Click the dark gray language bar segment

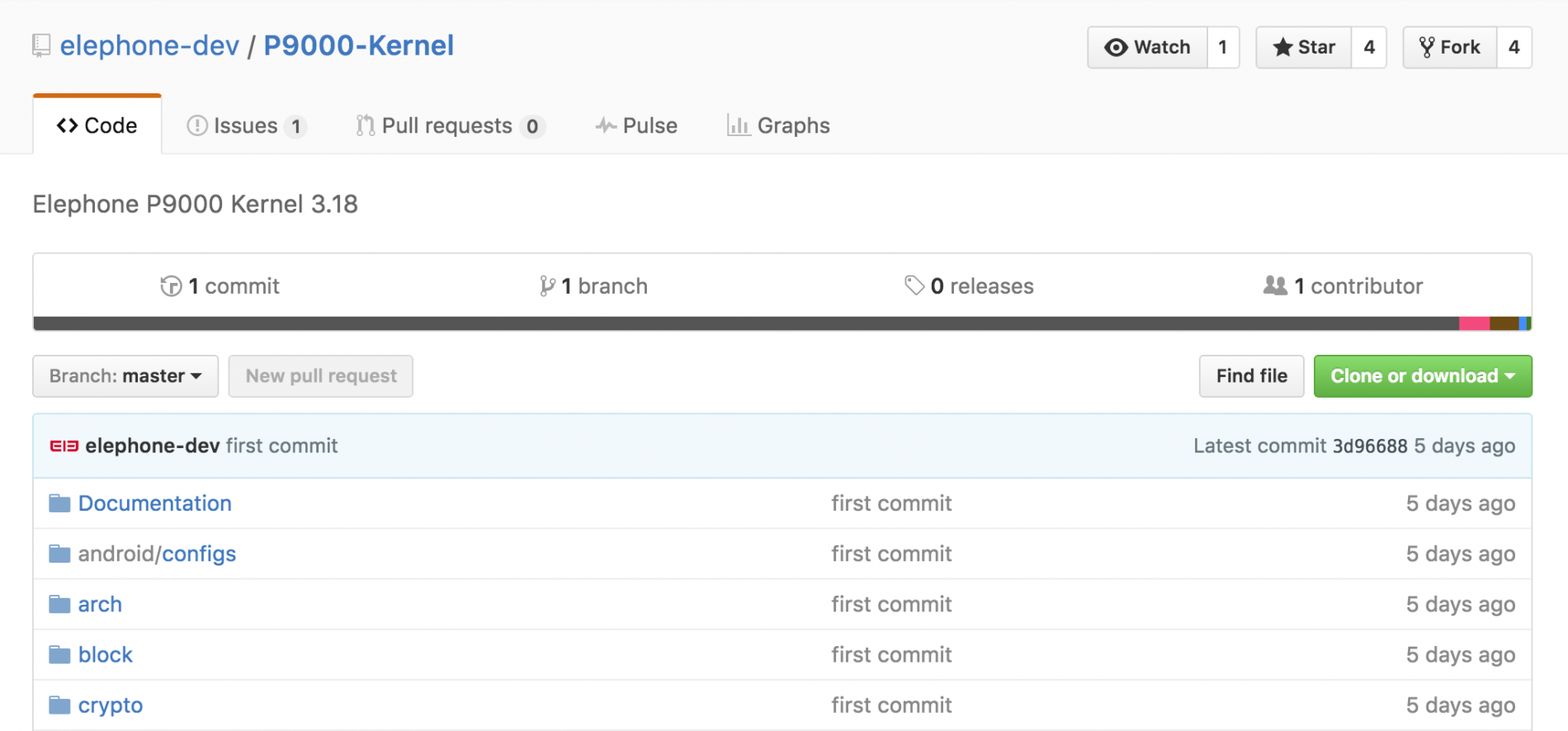pyautogui.click(x=746, y=323)
